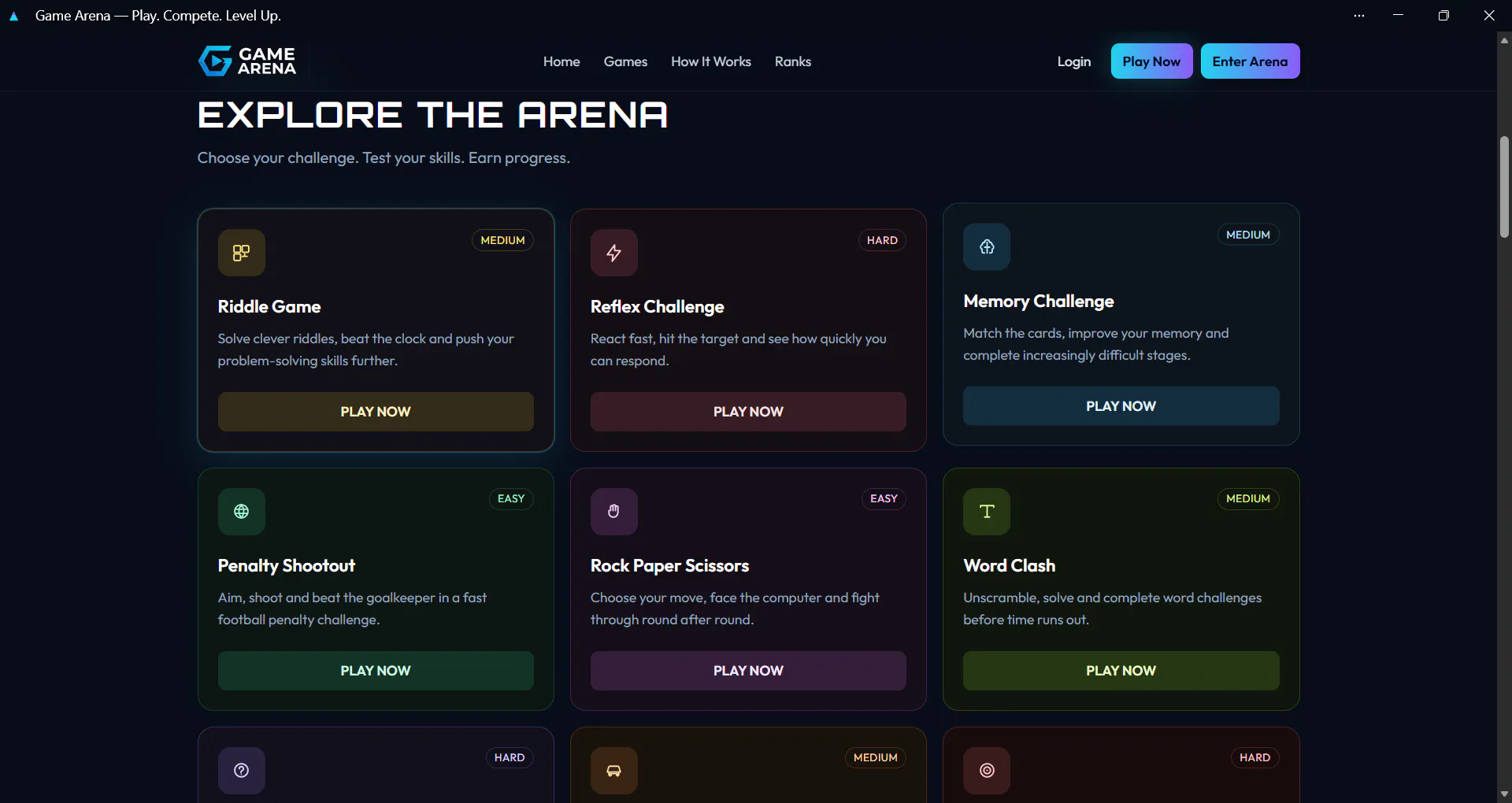Image resolution: width=1512 pixels, height=803 pixels.
Task: Click the Riddle Game title
Action: pyautogui.click(x=269, y=307)
